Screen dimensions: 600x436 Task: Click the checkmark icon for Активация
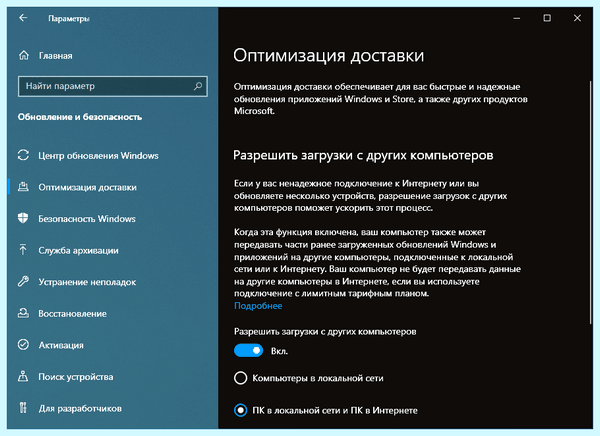click(x=23, y=345)
